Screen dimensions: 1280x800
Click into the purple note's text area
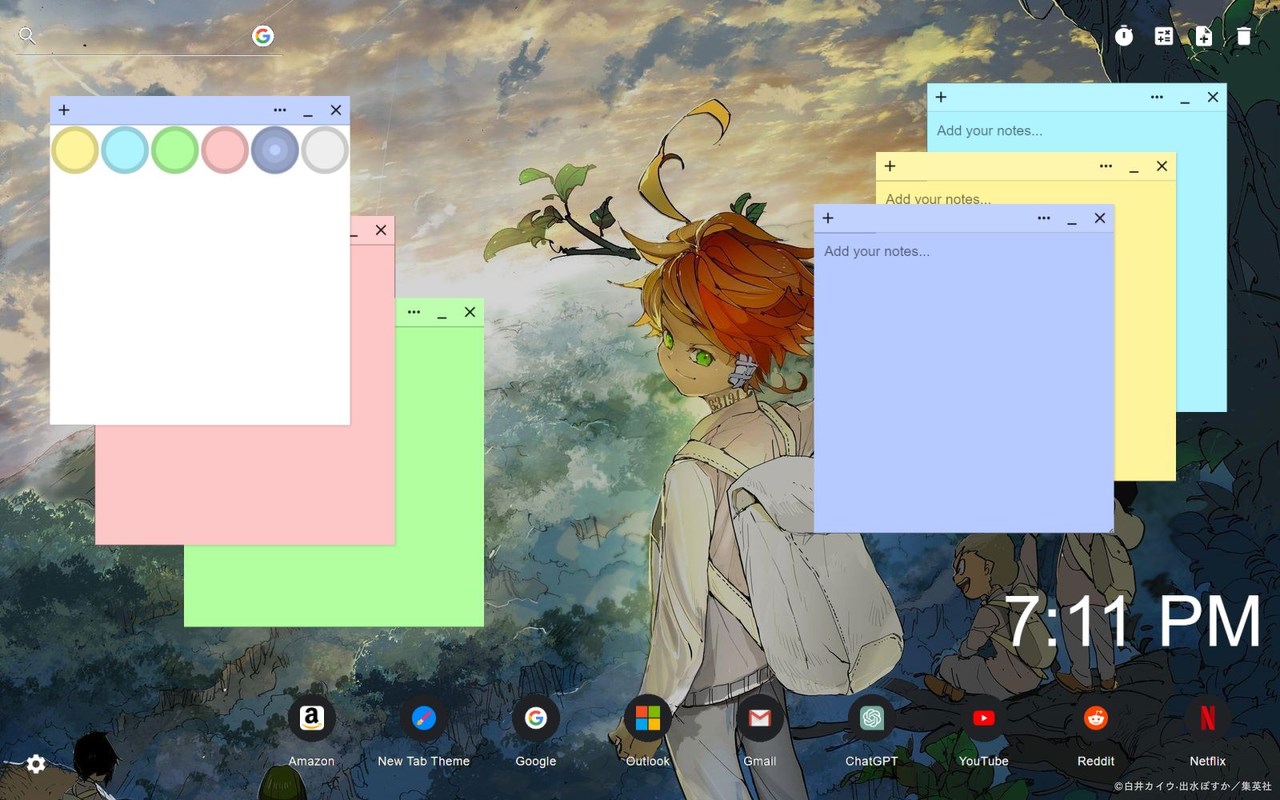[x=964, y=382]
